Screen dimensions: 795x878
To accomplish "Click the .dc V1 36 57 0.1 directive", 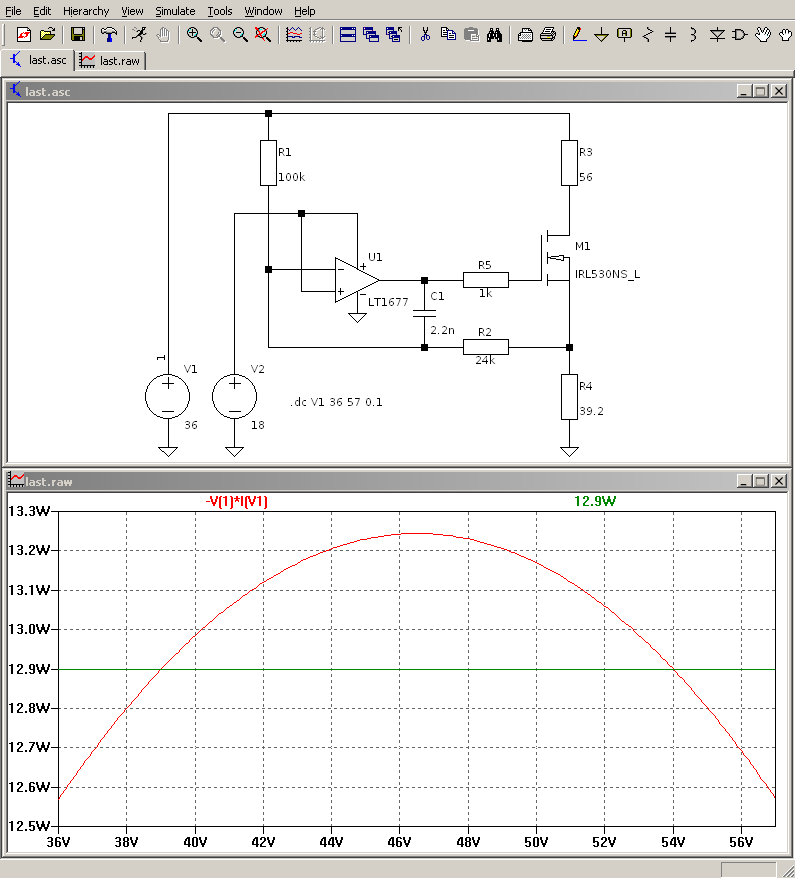I will [x=336, y=402].
